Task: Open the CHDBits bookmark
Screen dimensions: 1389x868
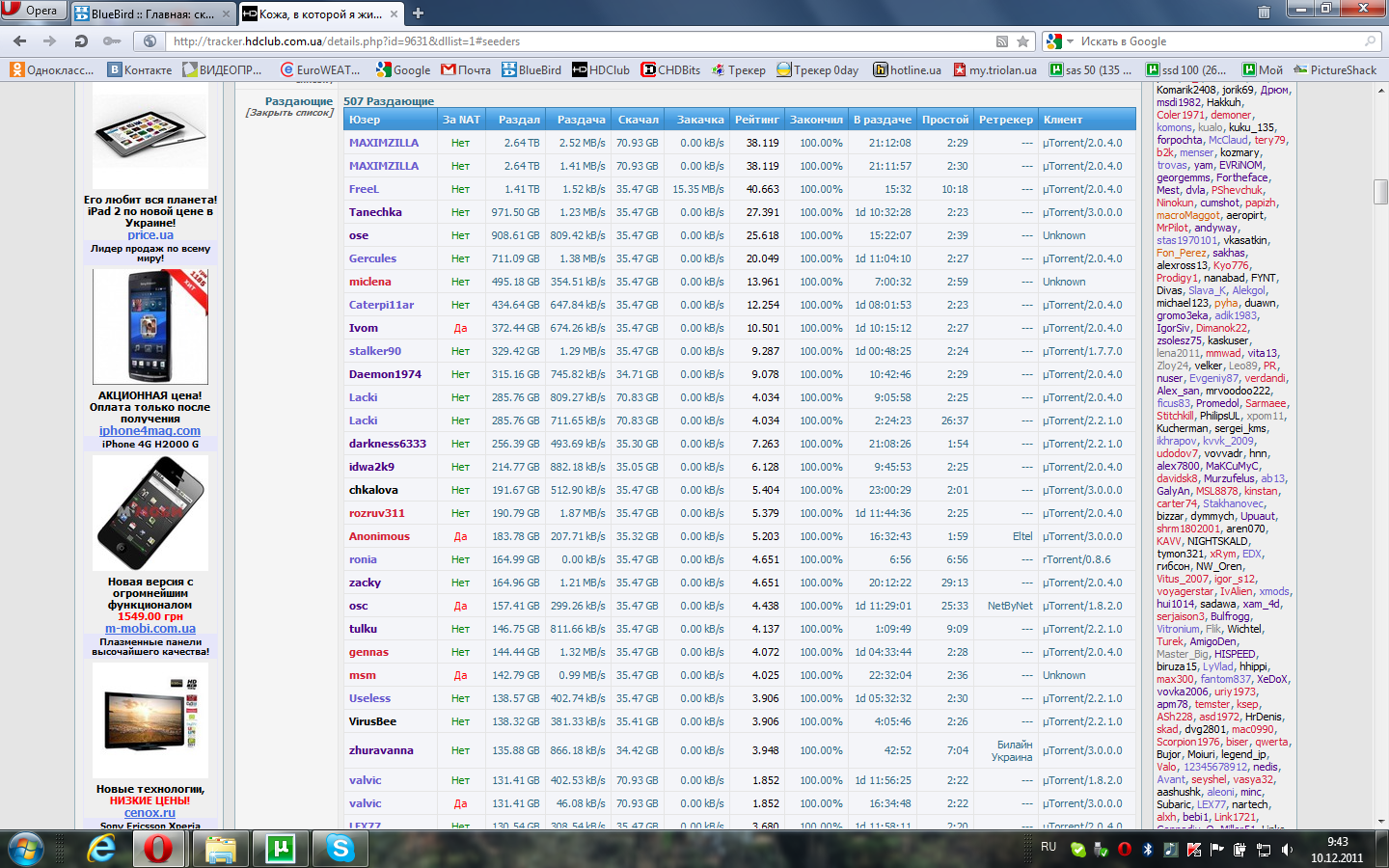Action: [x=671, y=69]
